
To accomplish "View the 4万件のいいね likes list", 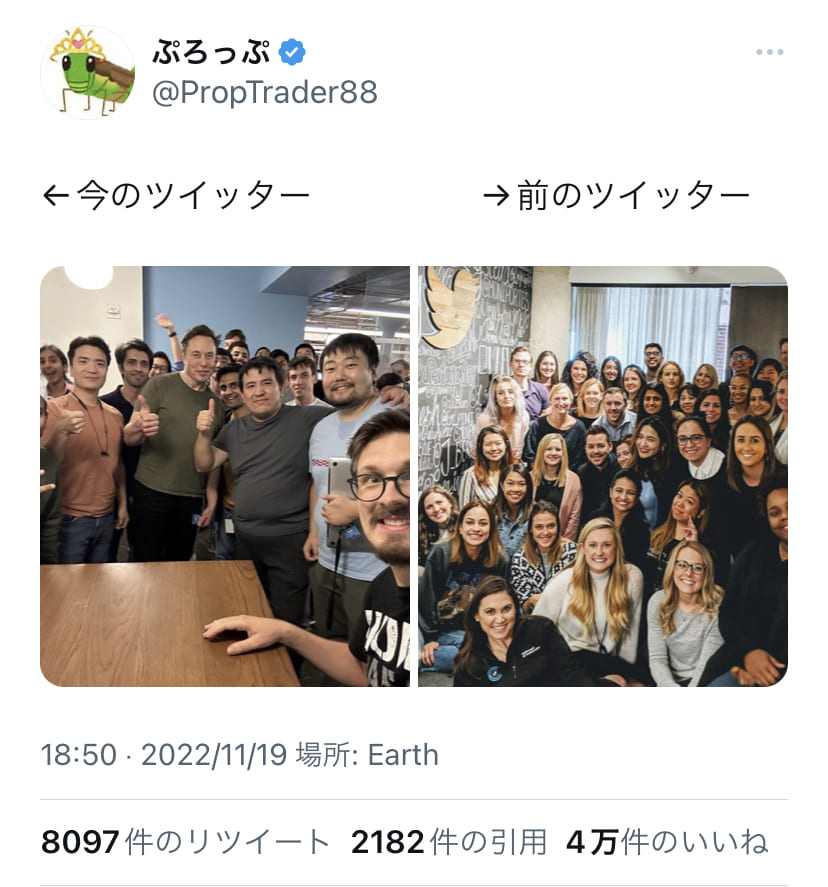I will 667,842.
